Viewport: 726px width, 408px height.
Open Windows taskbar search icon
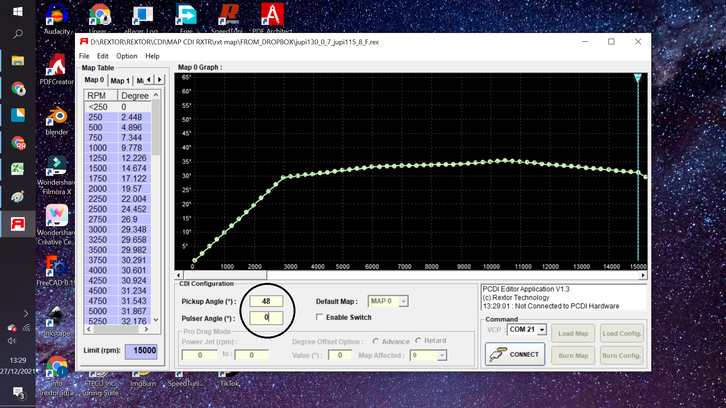coord(17,33)
